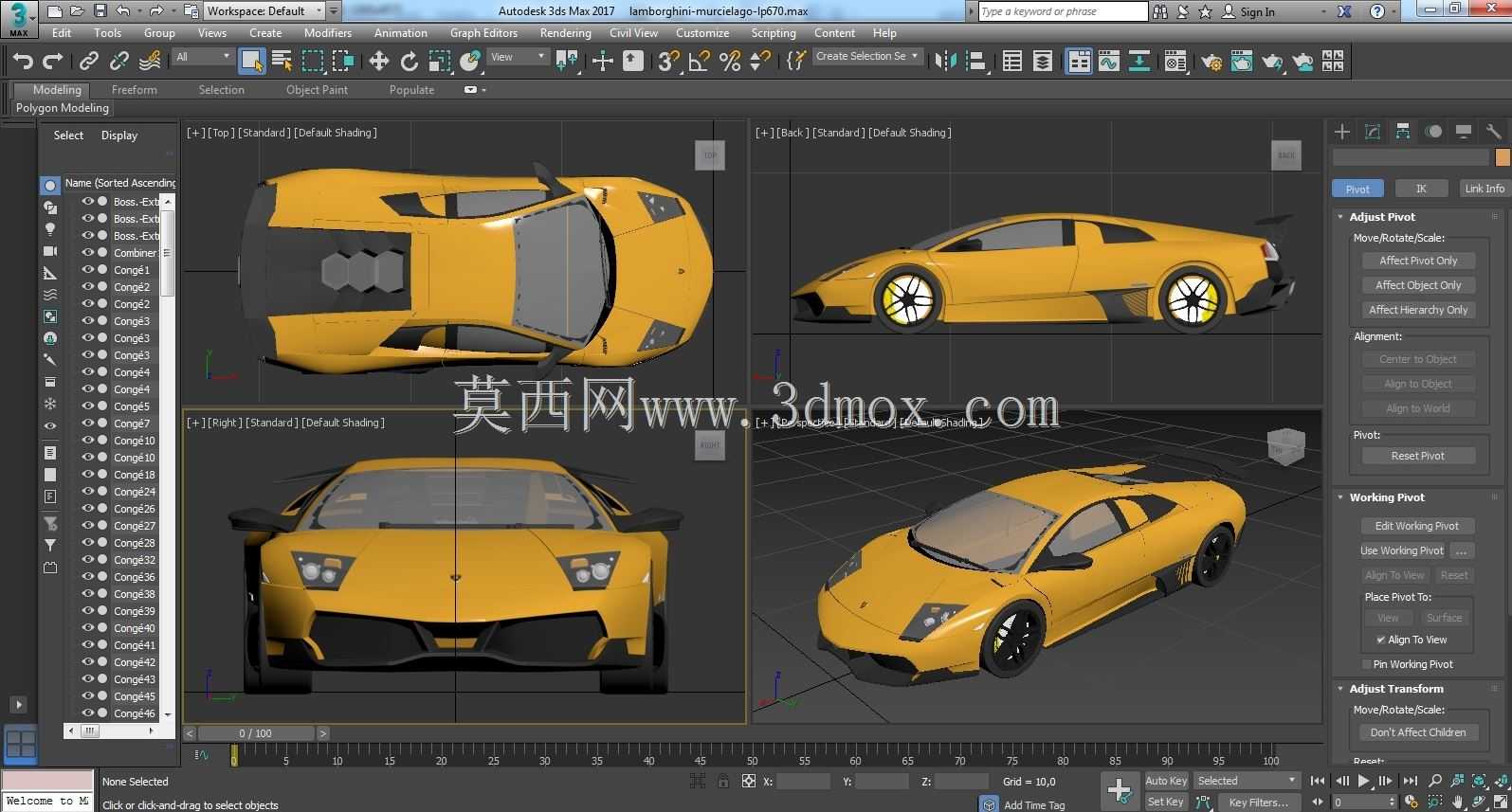Screen dimensions: 1512x812
Task: Toggle visibility of Congé7 object
Action: tap(87, 424)
